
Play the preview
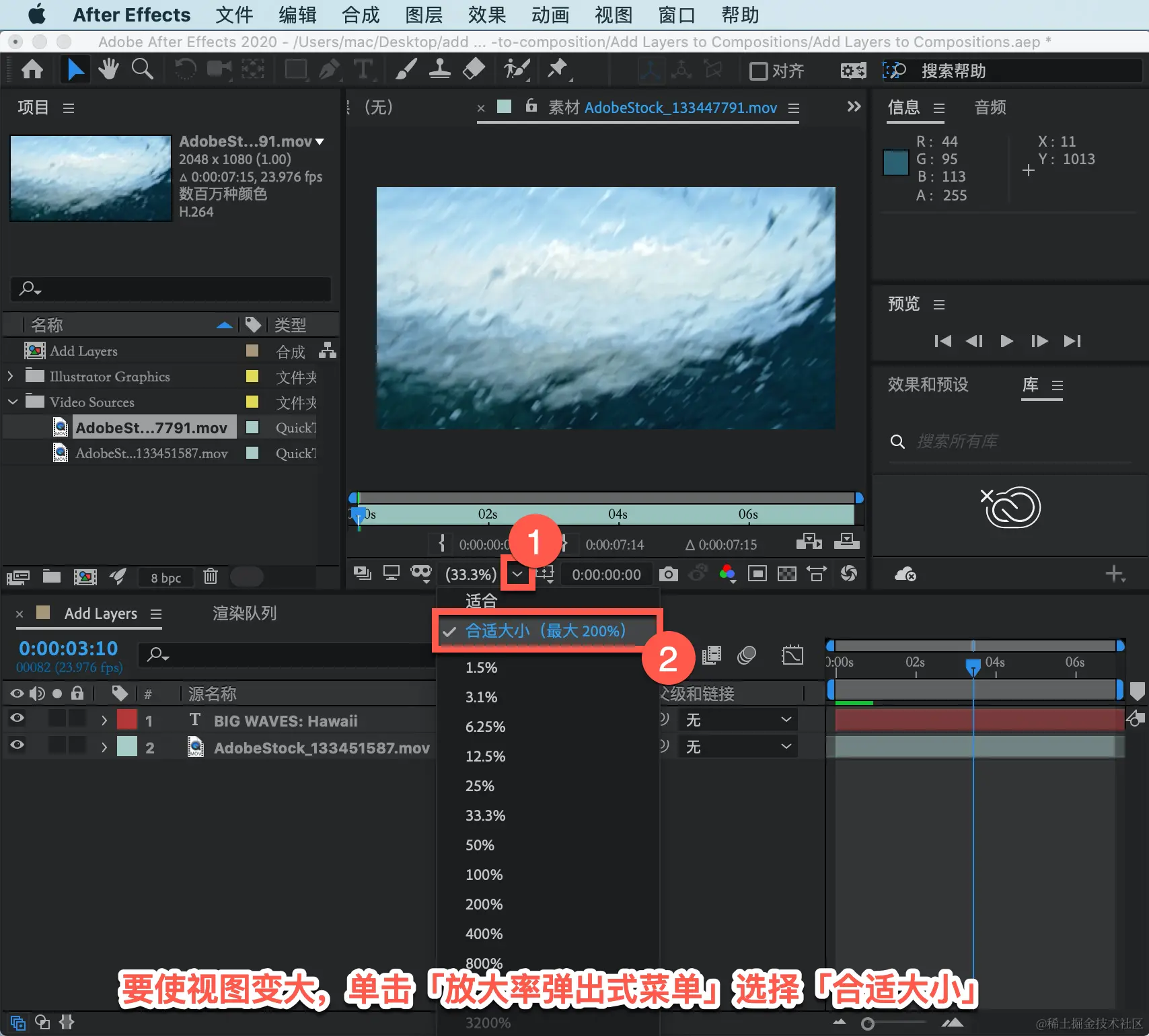coord(1006,341)
